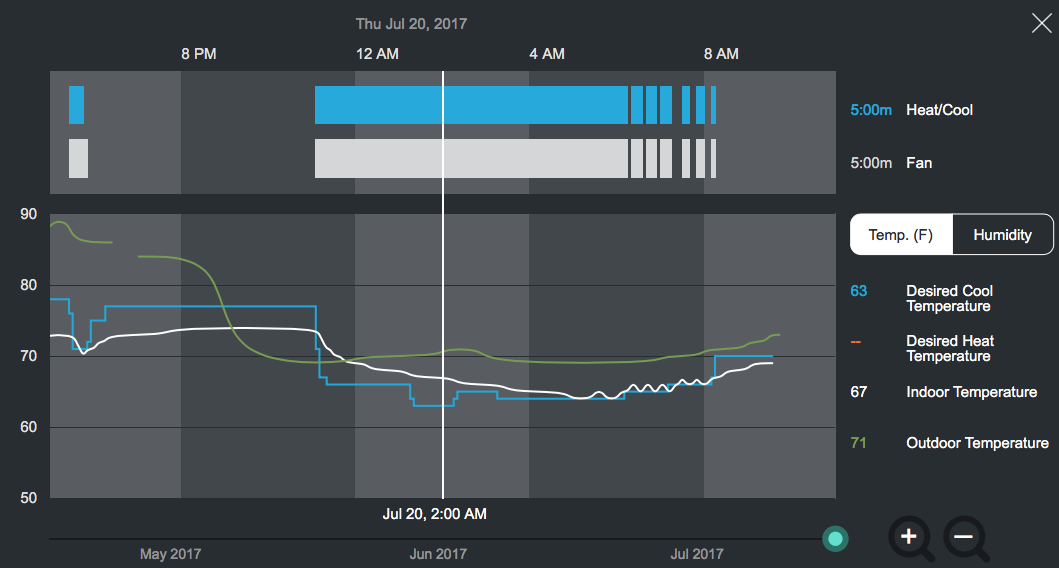1059x568 pixels.
Task: Click the long gray Fan runtime bar
Action: click(x=470, y=158)
